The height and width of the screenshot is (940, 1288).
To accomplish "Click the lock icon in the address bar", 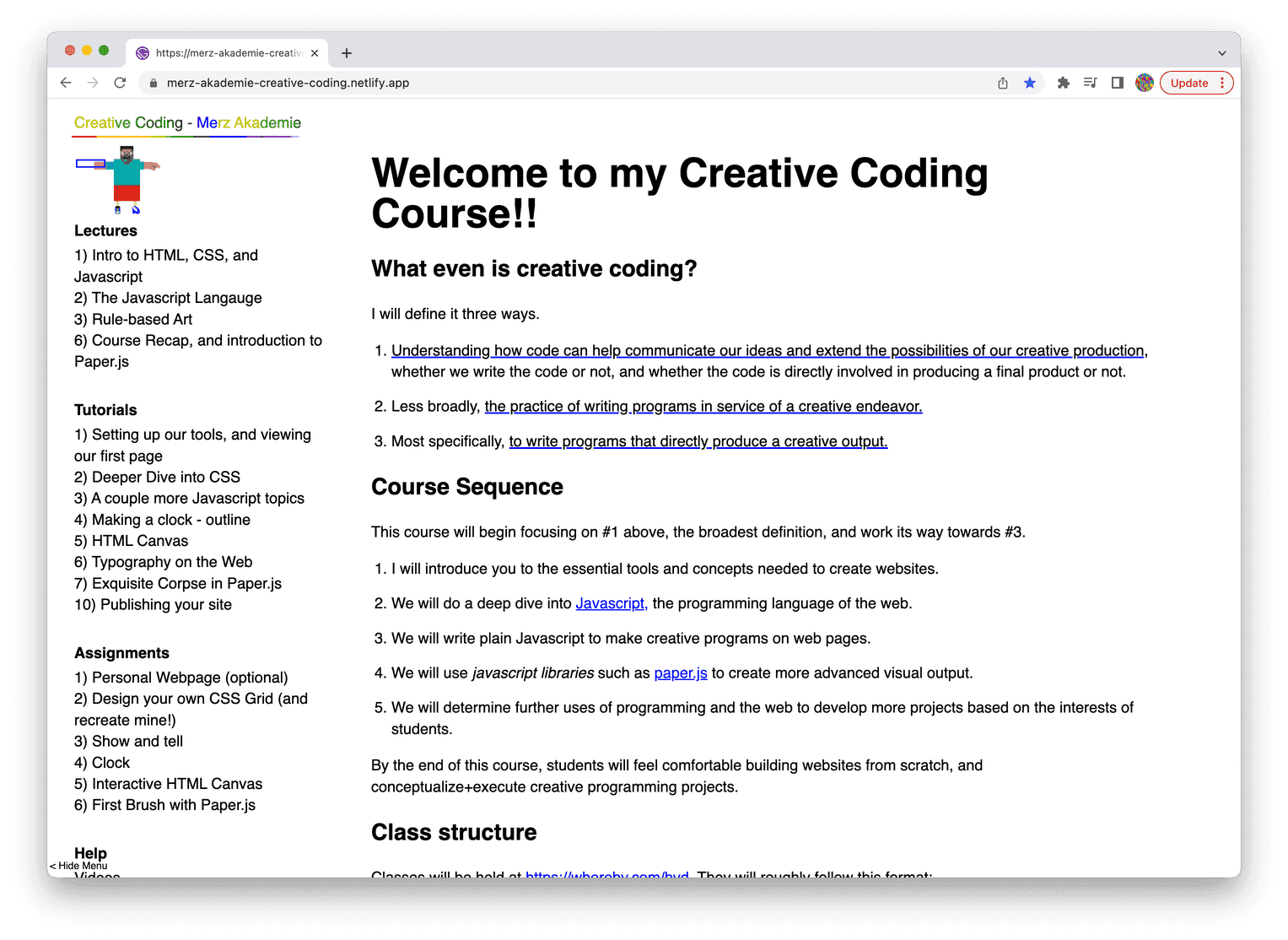I will tap(153, 83).
